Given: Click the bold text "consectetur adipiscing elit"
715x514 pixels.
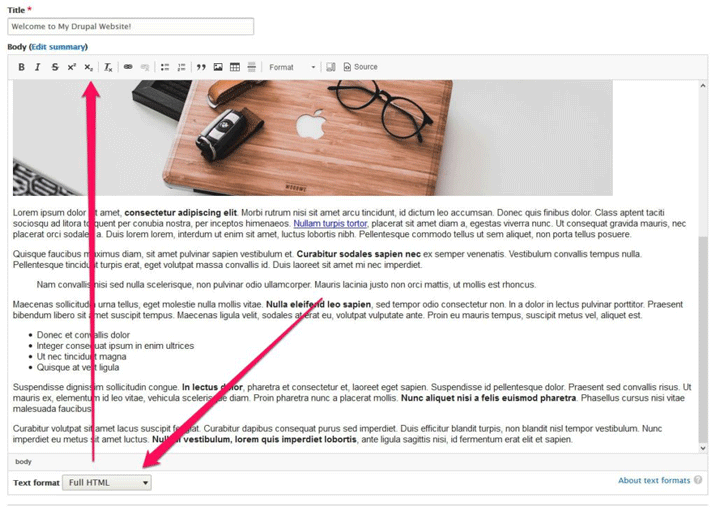Looking at the screenshot, I should click(181, 213).
